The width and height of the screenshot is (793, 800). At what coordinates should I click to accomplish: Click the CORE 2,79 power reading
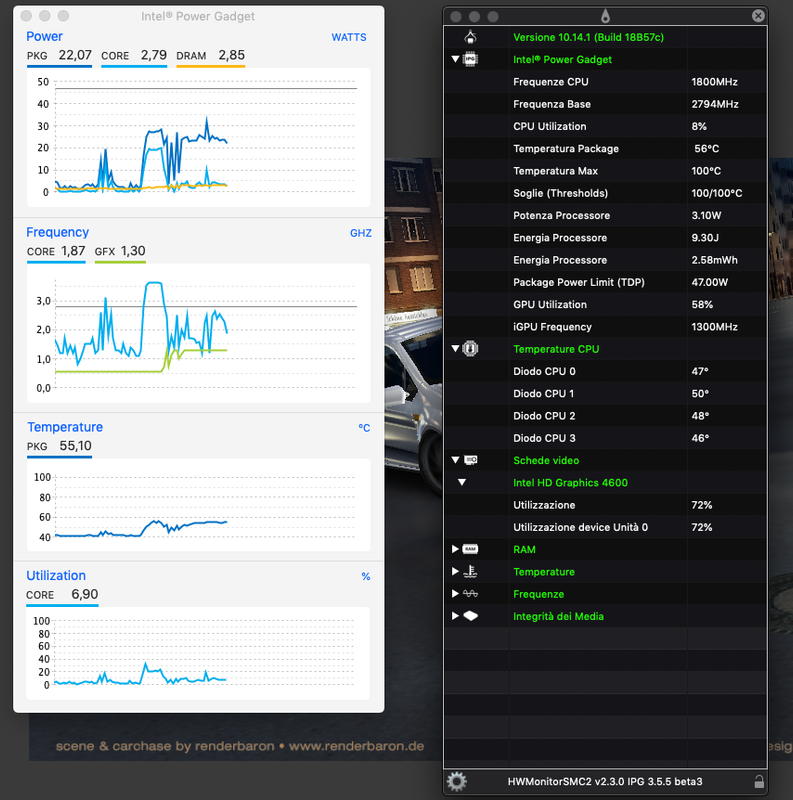tap(134, 55)
